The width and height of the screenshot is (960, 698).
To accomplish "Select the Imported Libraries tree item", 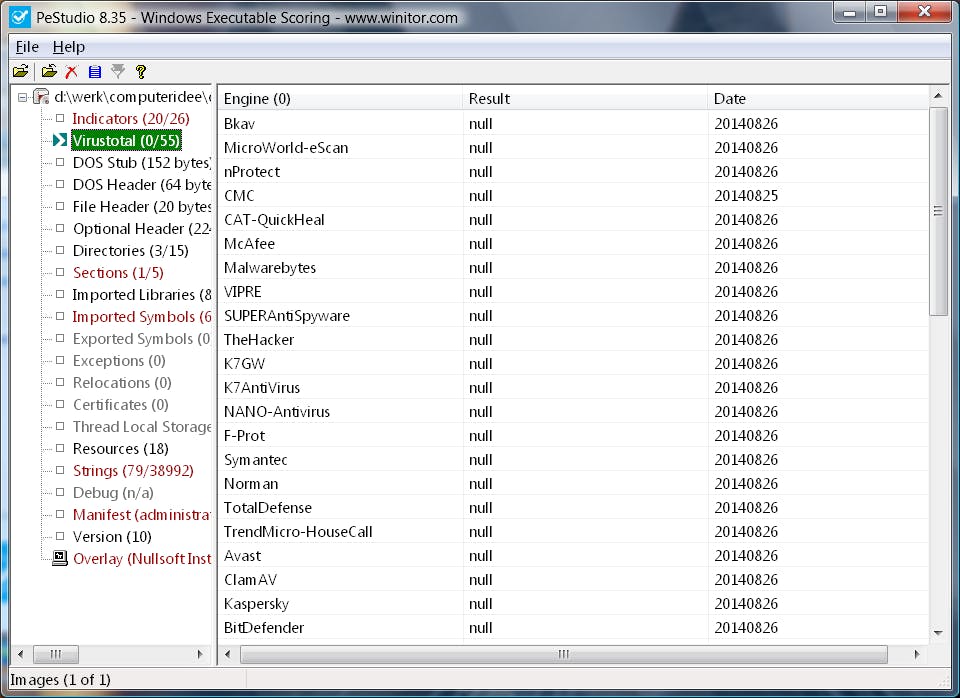I will tap(141, 295).
